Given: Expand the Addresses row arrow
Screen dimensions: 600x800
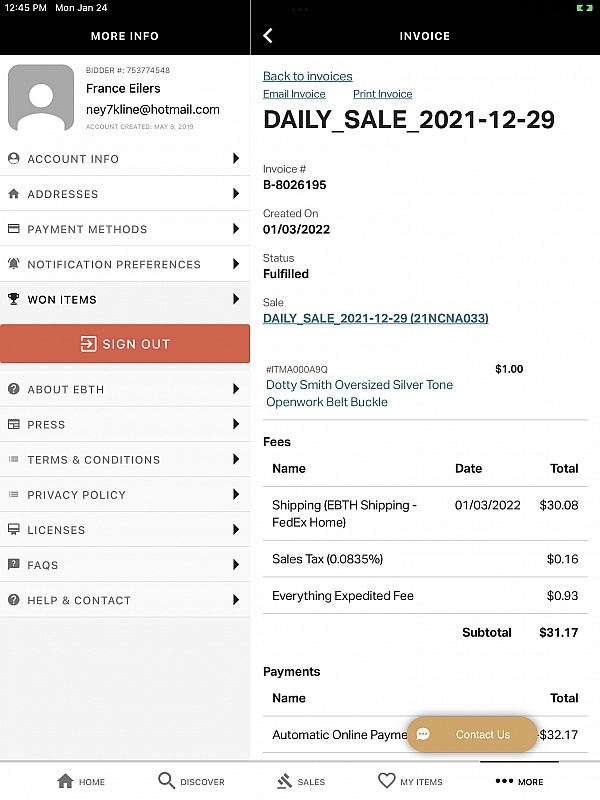Looking at the screenshot, I should click(236, 194).
